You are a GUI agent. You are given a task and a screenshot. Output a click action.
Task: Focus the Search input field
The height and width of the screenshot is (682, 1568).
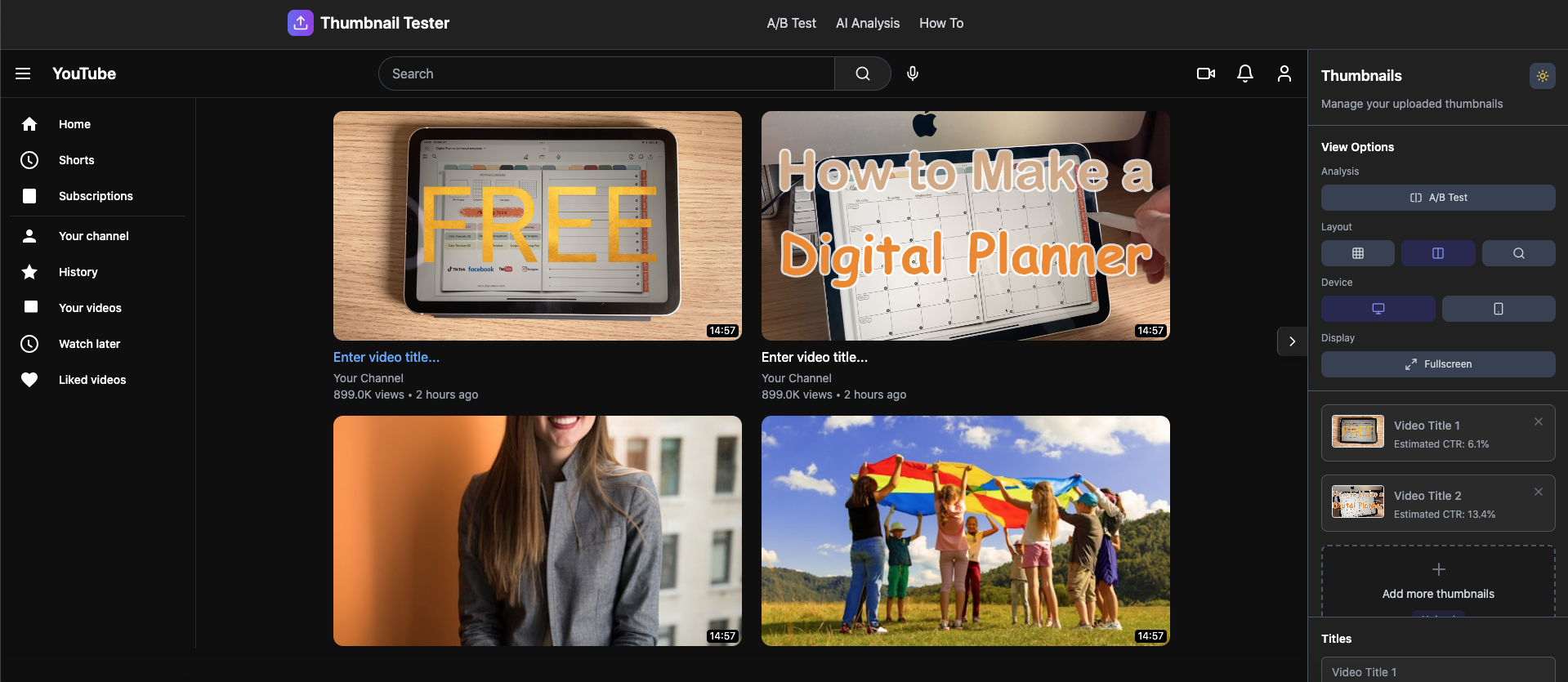coord(606,74)
